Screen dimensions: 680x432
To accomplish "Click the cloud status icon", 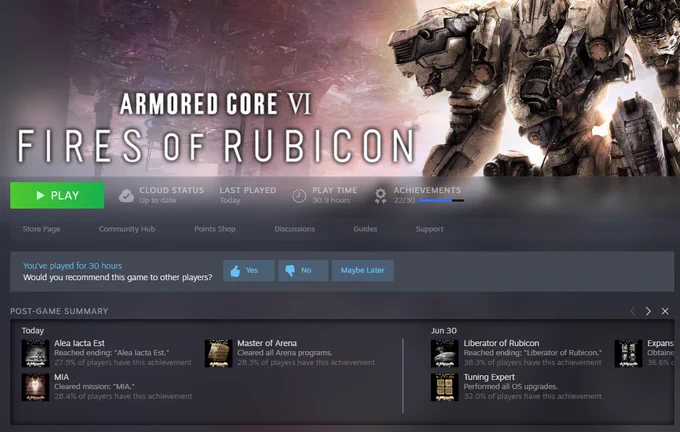I will (126, 196).
